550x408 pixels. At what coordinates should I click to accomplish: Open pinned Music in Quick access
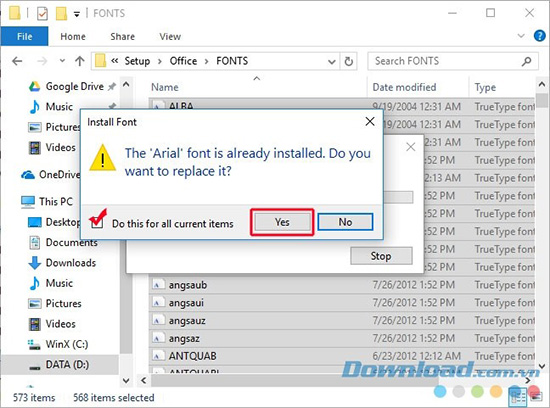pos(59,107)
